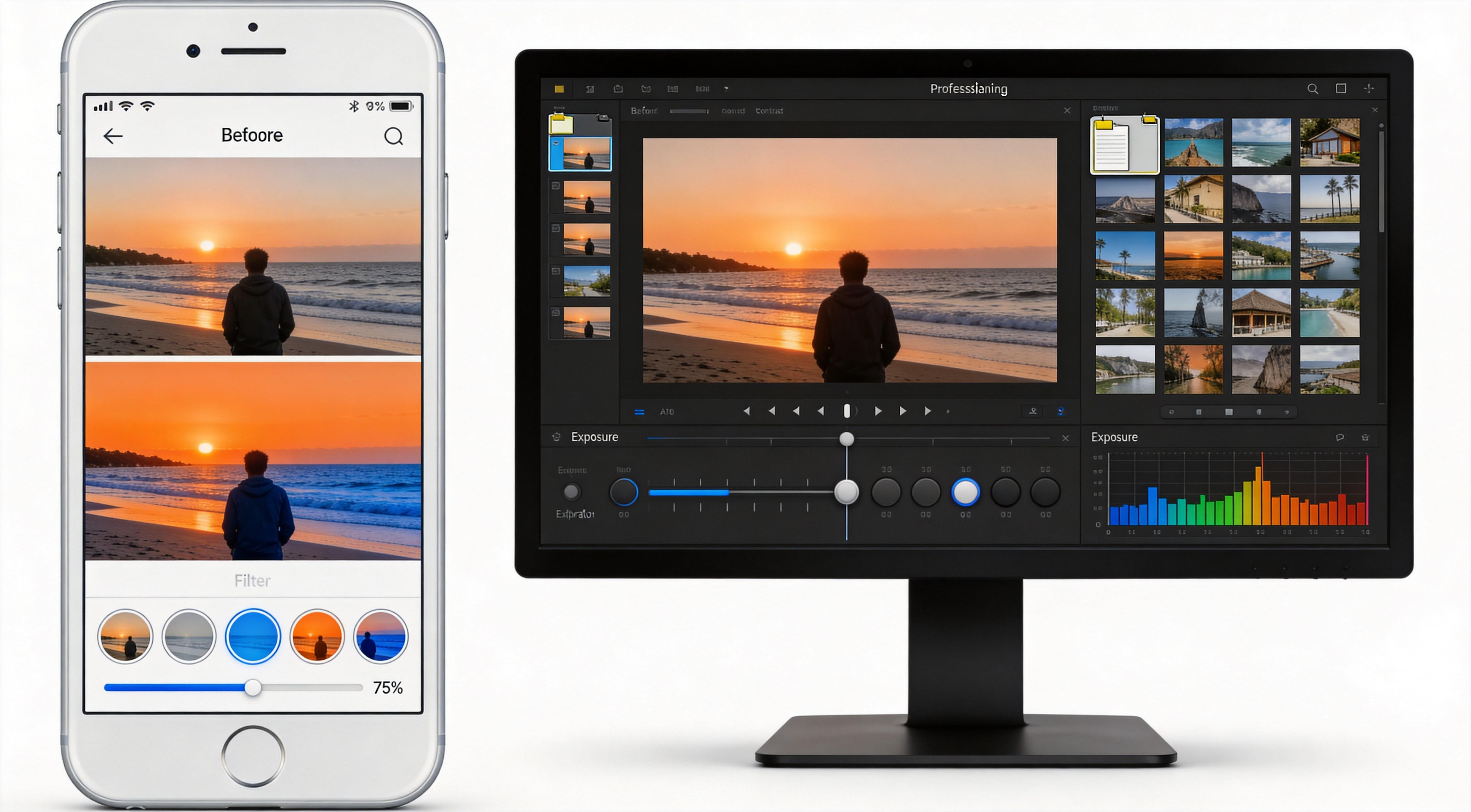
Task: Select the blue highlighted filter circle
Action: (253, 636)
